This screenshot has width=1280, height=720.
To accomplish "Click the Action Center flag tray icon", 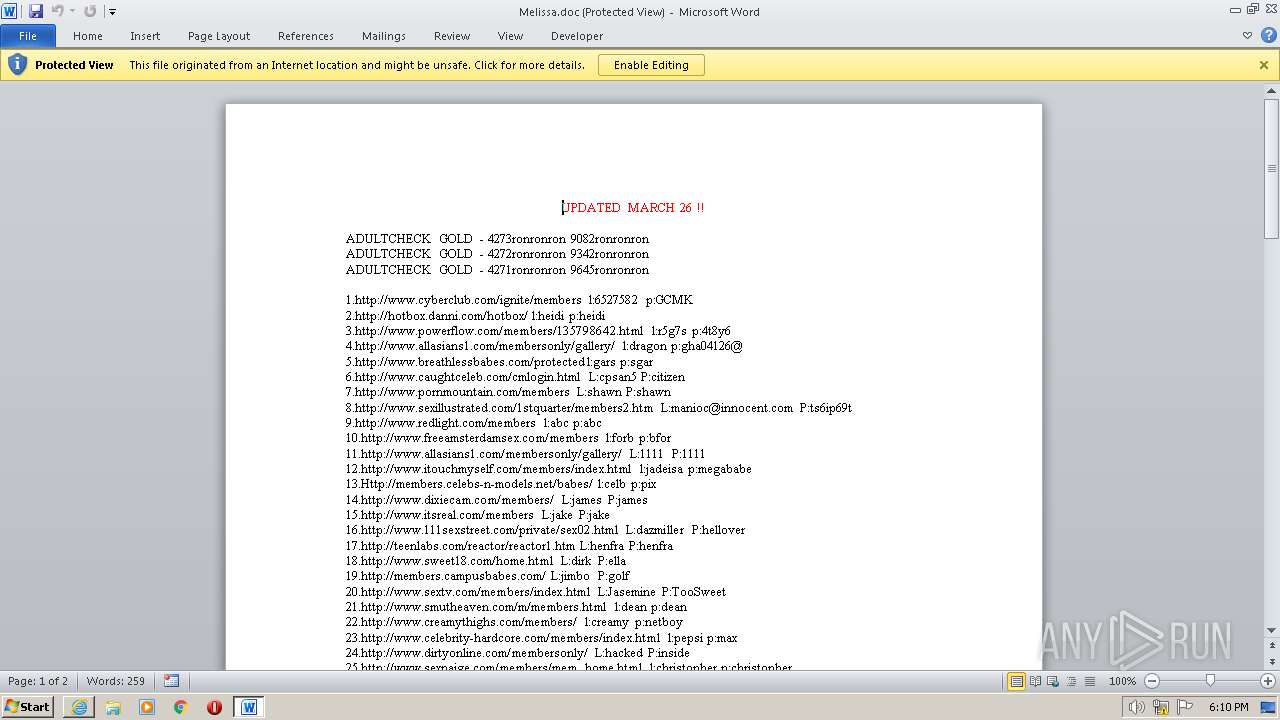I will coord(1185,707).
